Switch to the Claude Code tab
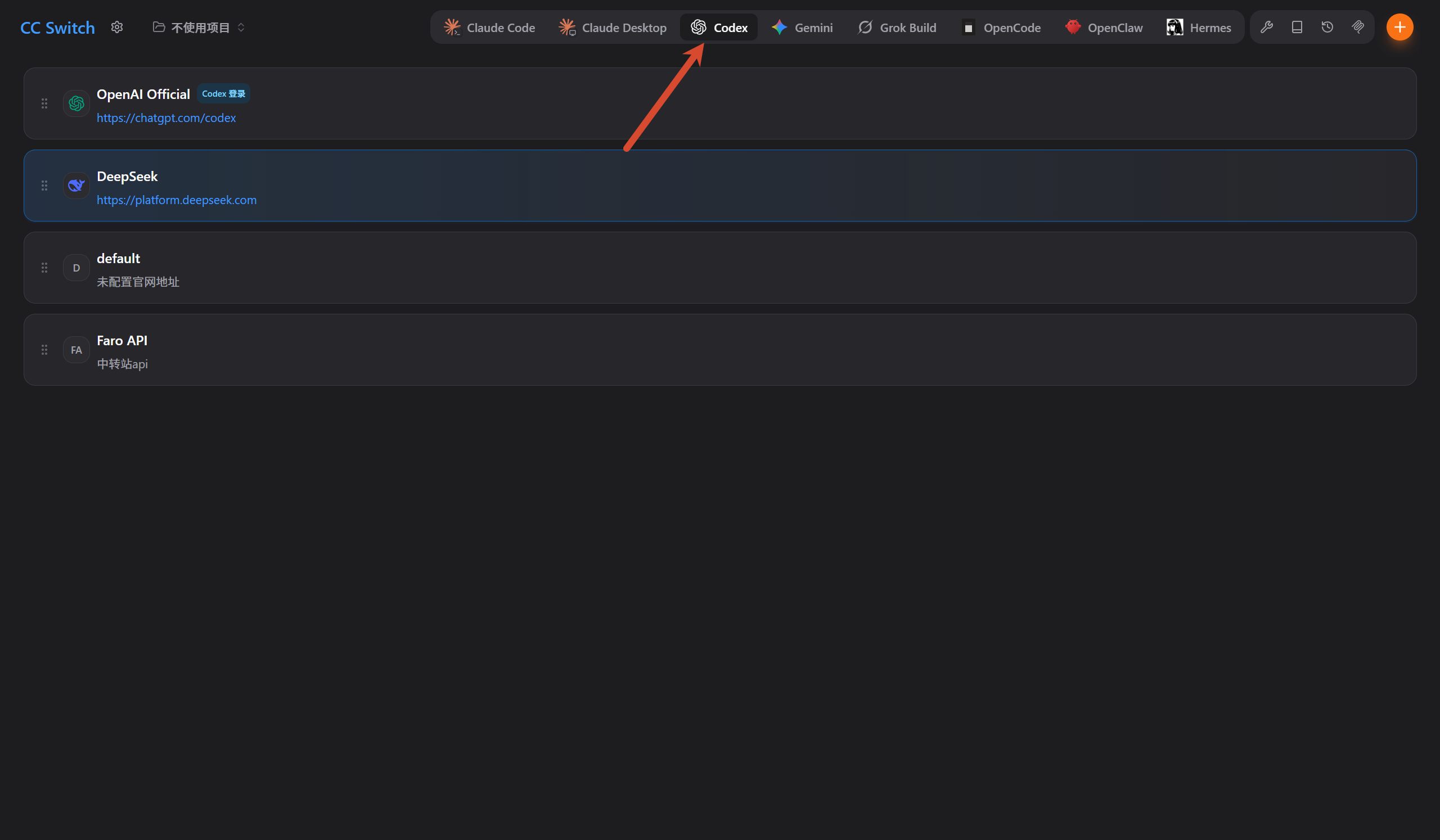This screenshot has width=1440, height=840. click(490, 28)
